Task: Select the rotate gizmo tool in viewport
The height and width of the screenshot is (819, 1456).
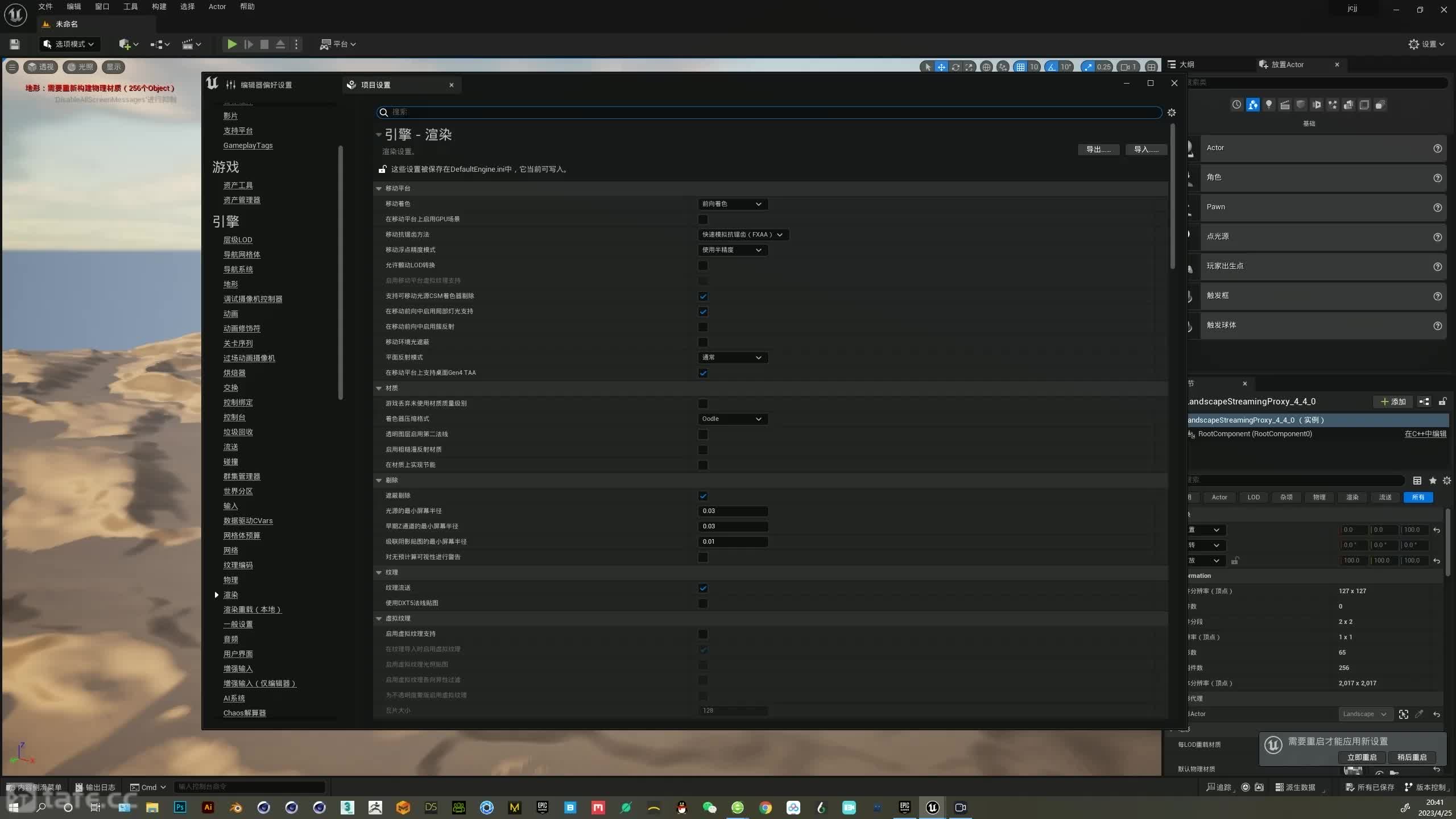Action: (955, 67)
